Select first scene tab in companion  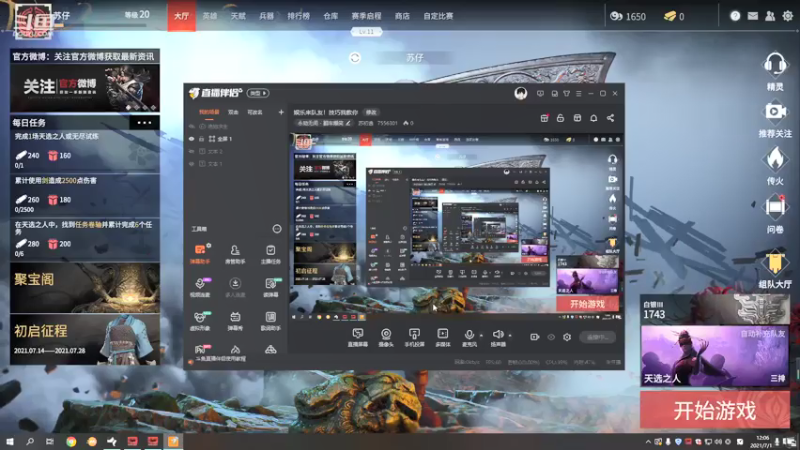click(209, 112)
